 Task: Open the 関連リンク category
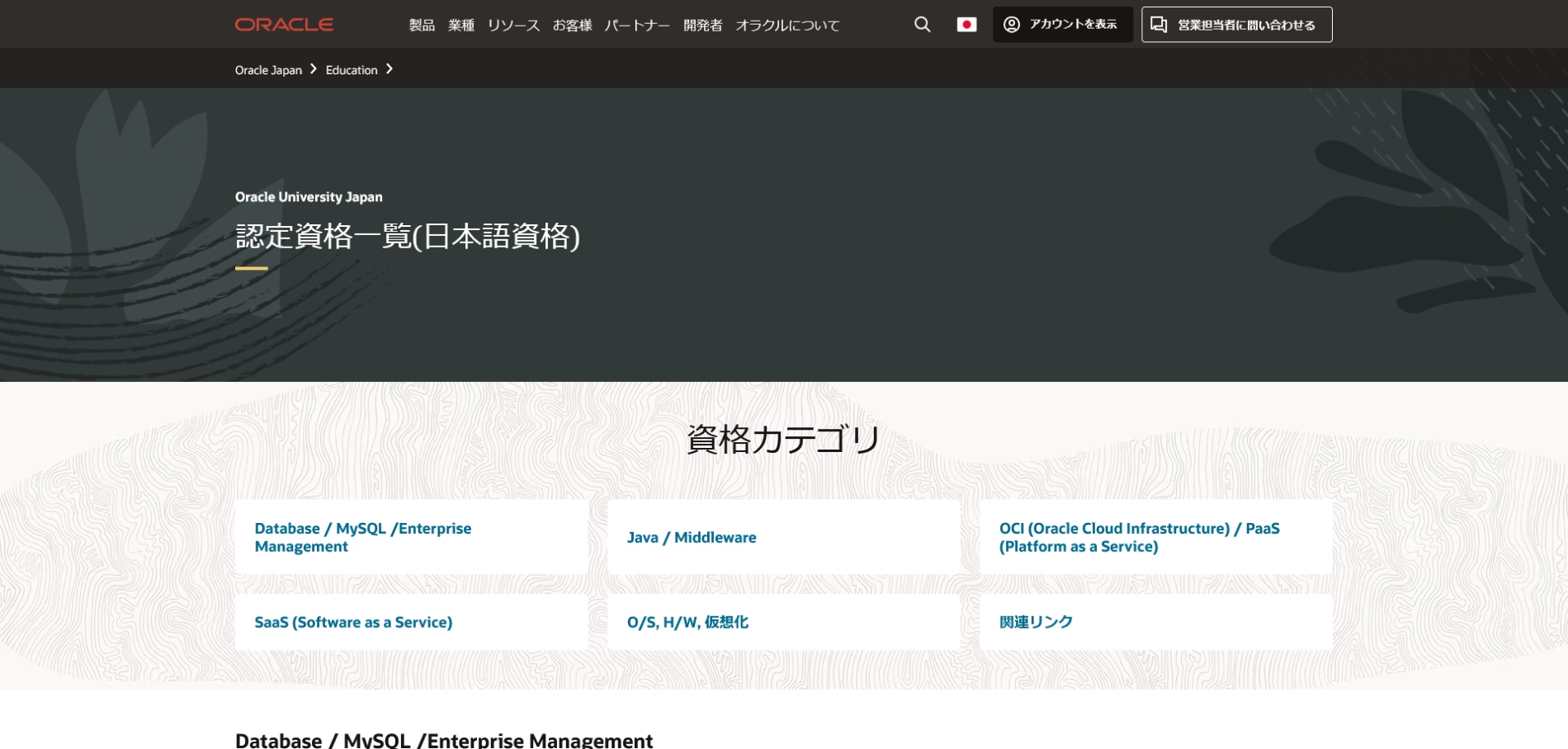[1155, 622]
